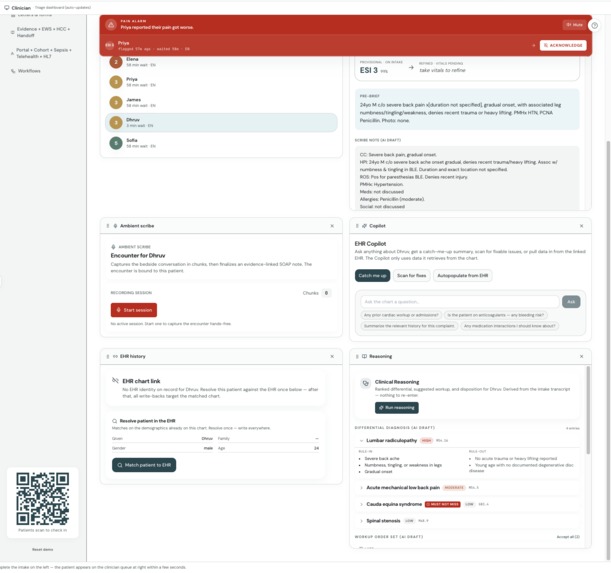
Task: Click the unlinked chain icon by EHR chart link
Action: pos(115,380)
